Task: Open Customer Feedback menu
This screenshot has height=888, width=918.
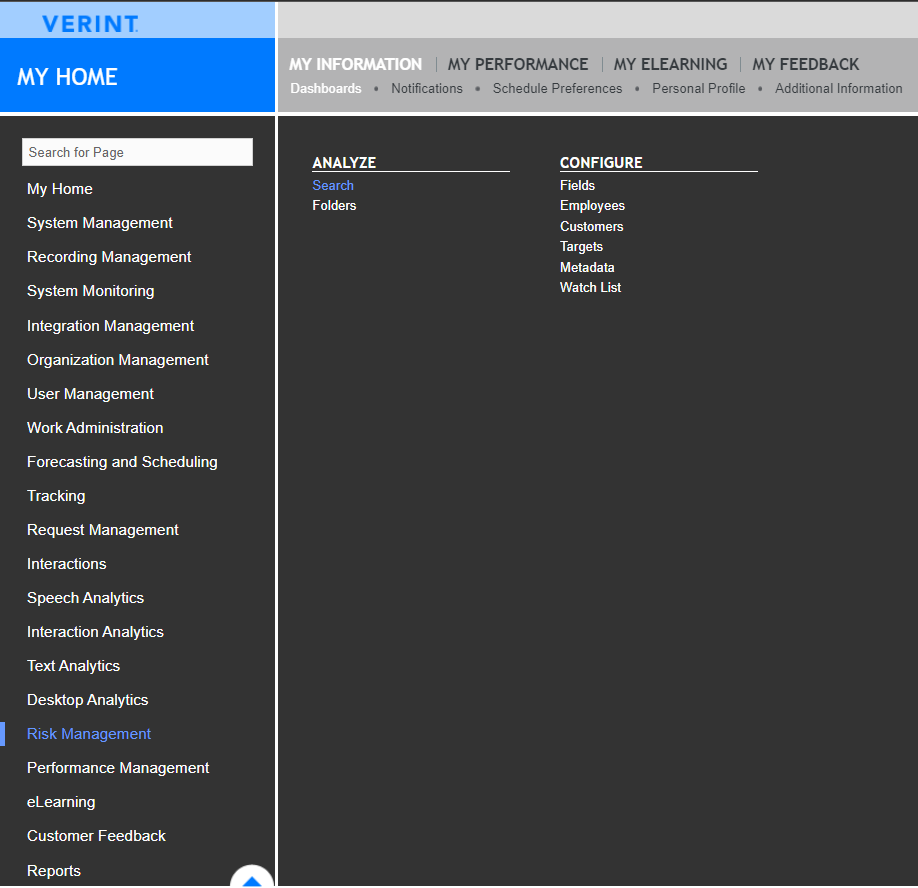Action: pos(97,836)
